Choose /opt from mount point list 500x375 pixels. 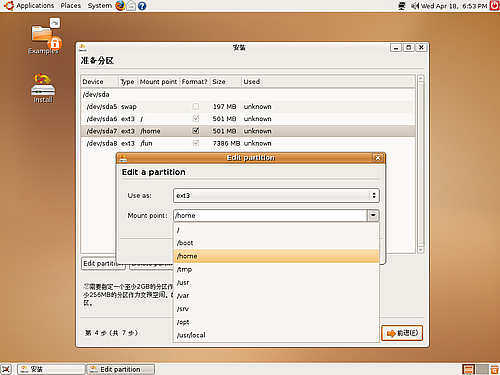click(277, 322)
